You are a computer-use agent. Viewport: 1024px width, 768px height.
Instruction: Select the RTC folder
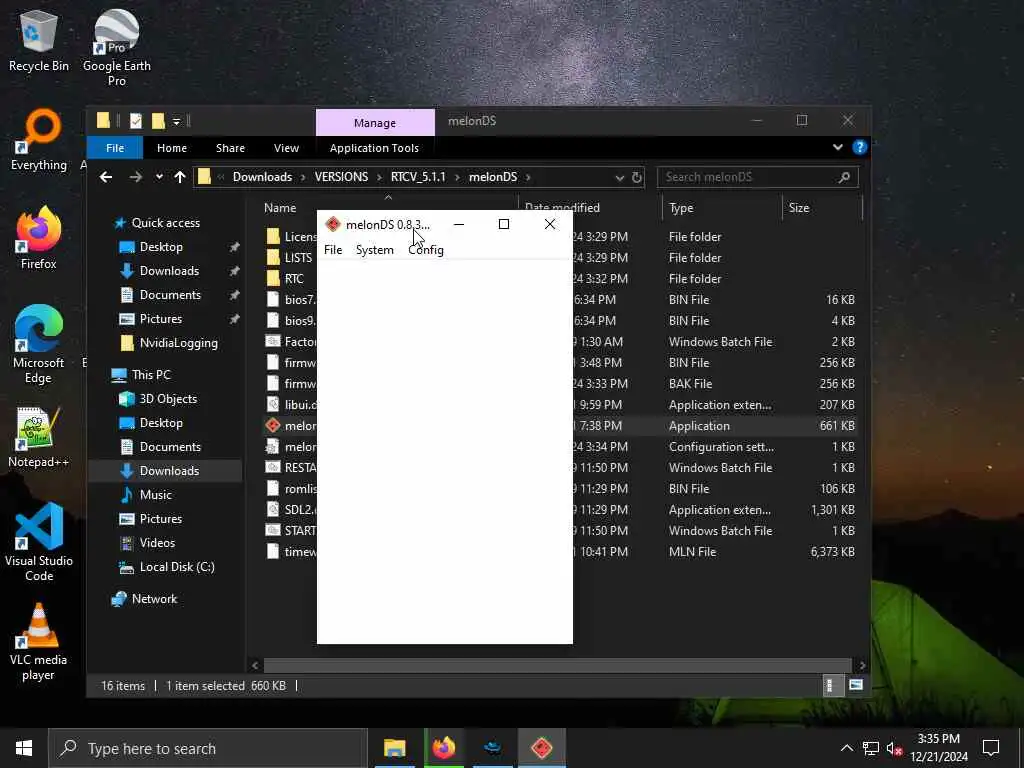[x=294, y=279]
